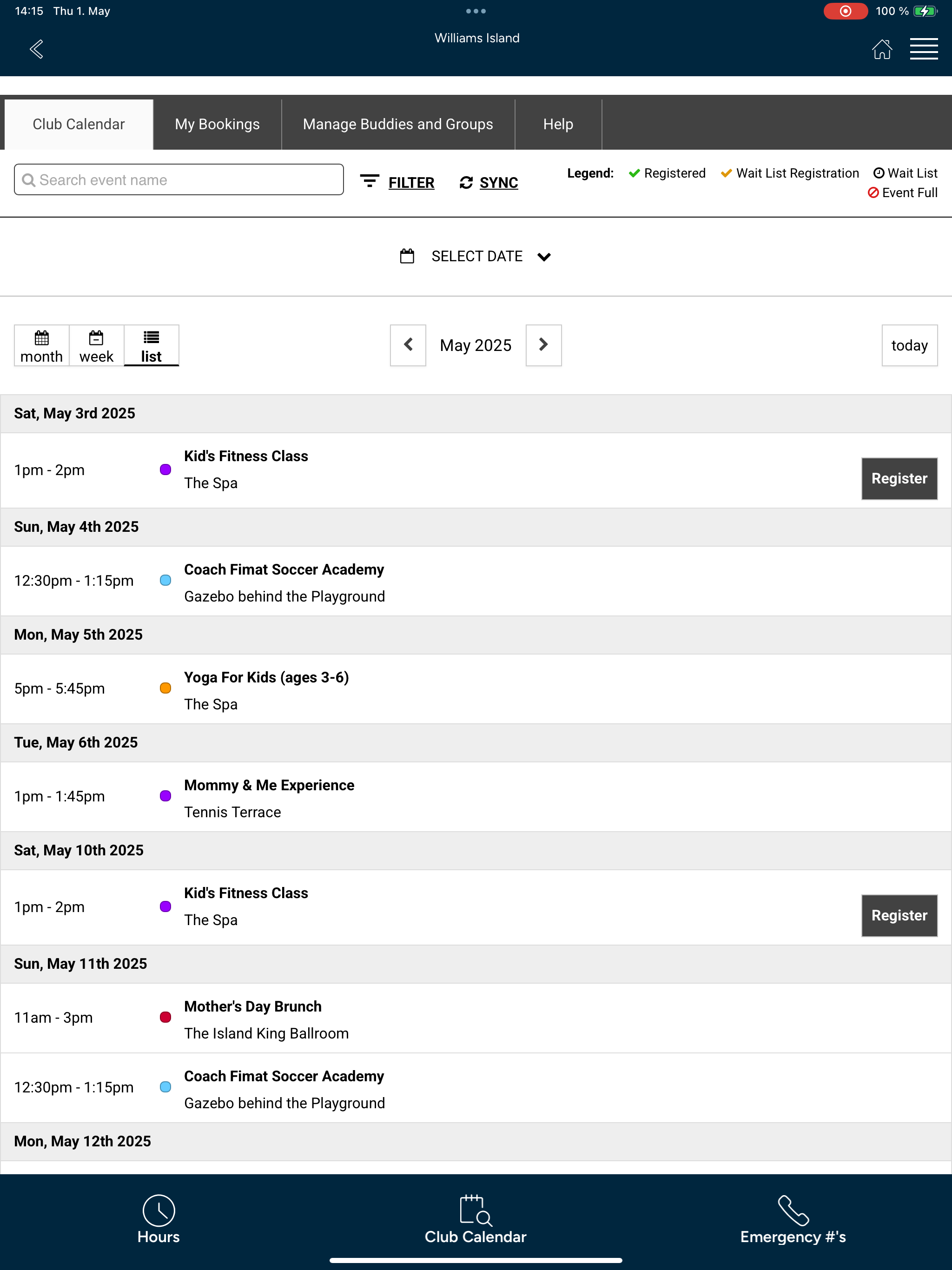Tap the battery icon in status bar
The image size is (952, 1270).
925,11
